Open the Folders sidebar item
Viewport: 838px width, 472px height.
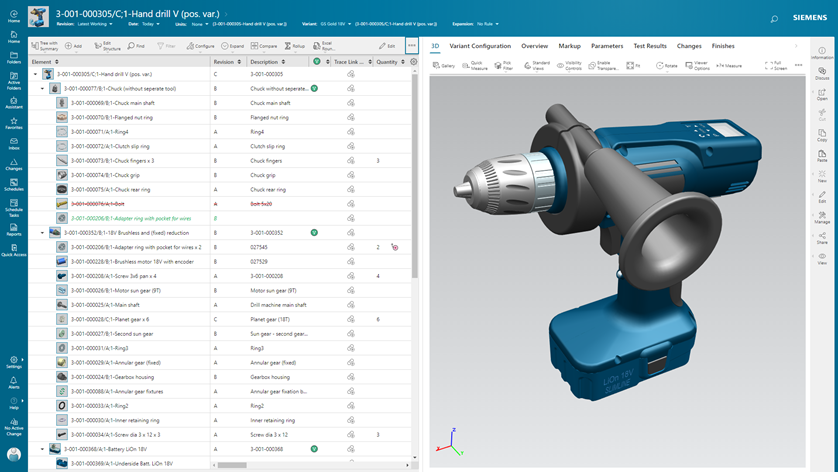pos(14,58)
